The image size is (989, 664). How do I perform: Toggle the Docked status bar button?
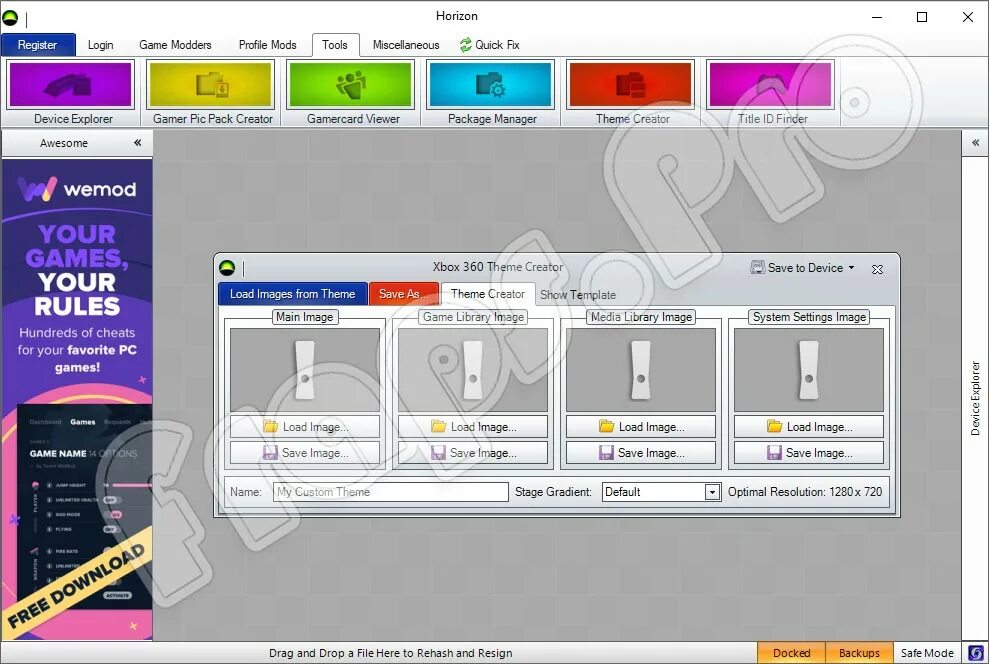click(792, 653)
